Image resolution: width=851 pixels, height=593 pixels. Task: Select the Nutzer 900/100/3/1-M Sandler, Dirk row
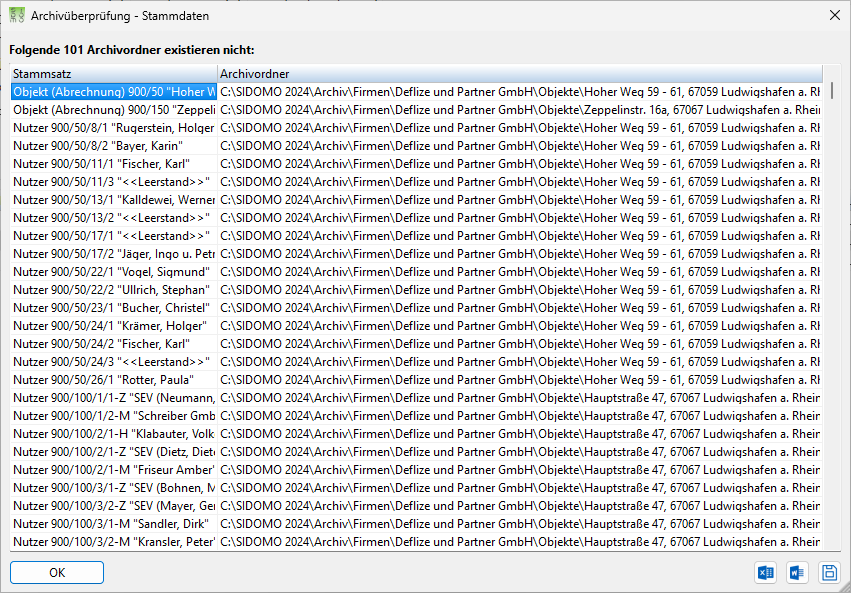416,524
